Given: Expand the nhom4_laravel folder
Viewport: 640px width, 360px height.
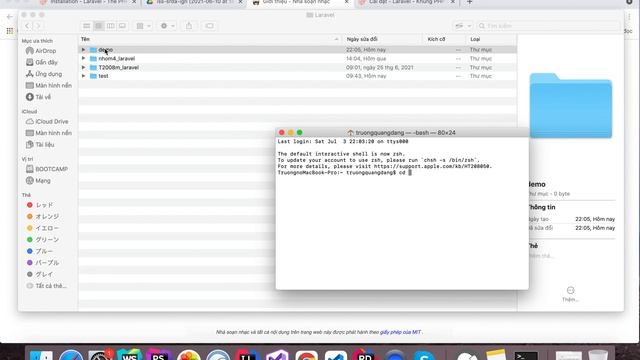Looking at the screenshot, I should (x=83, y=58).
